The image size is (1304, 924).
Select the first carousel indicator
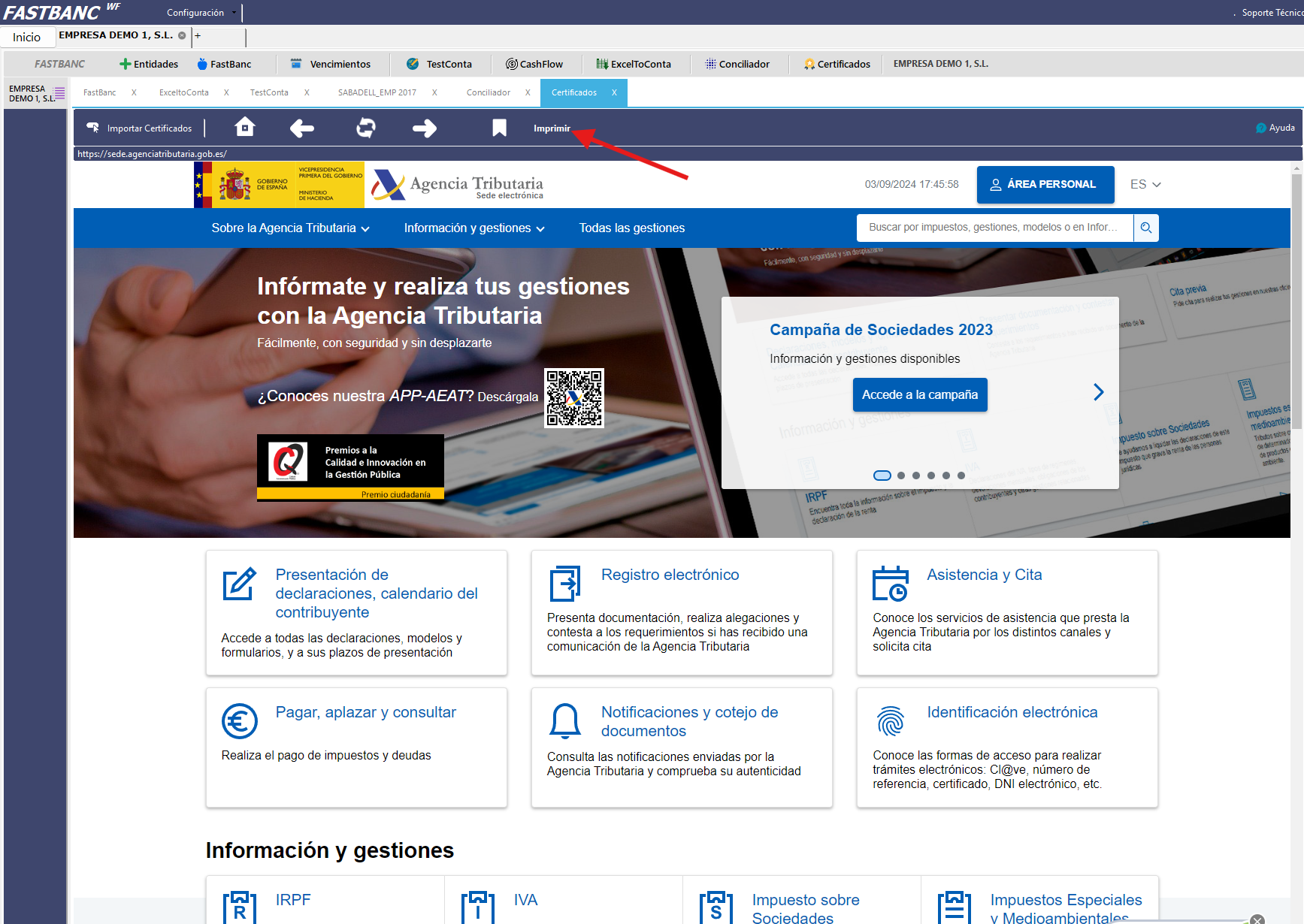[882, 476]
